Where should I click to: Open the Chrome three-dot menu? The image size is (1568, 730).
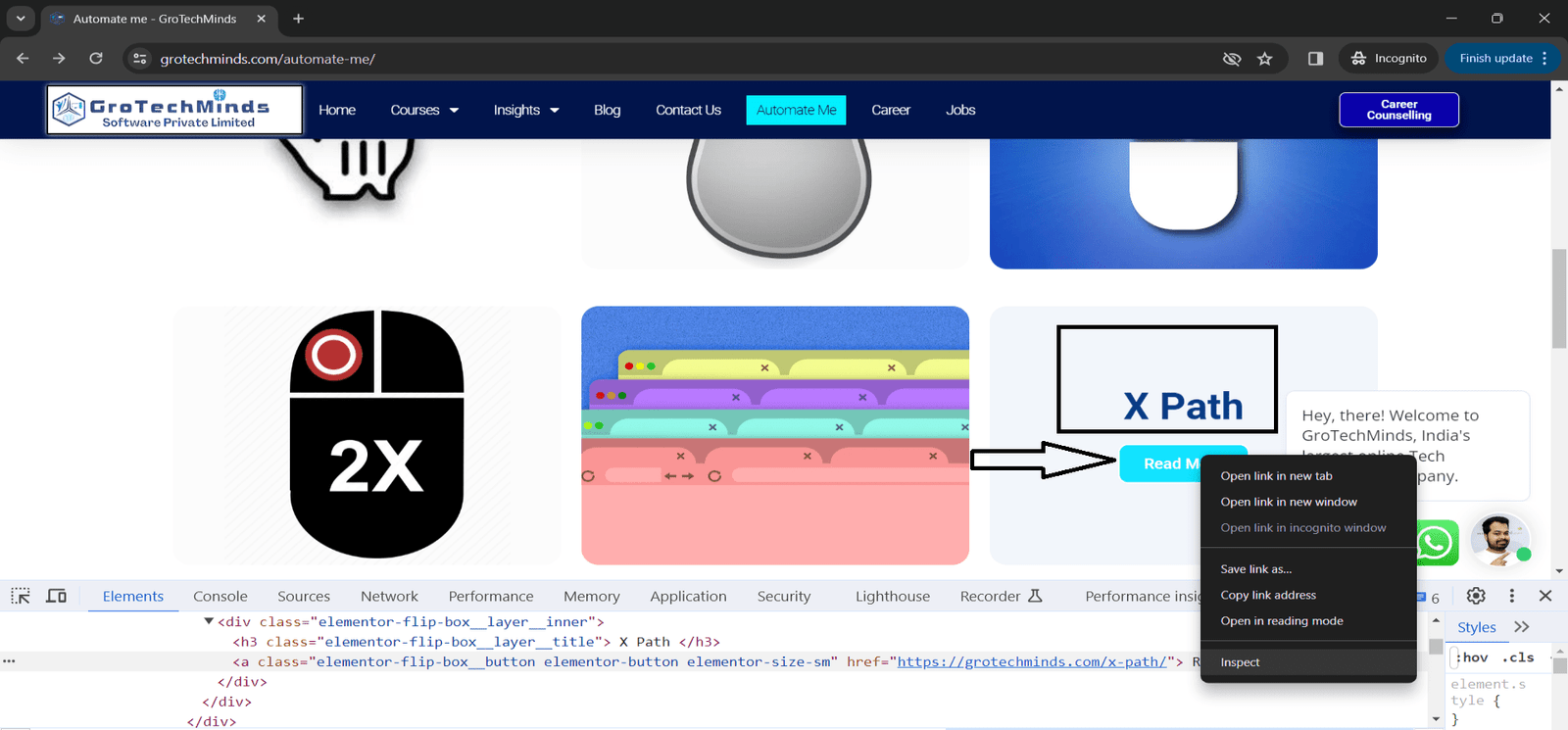pos(1545,59)
